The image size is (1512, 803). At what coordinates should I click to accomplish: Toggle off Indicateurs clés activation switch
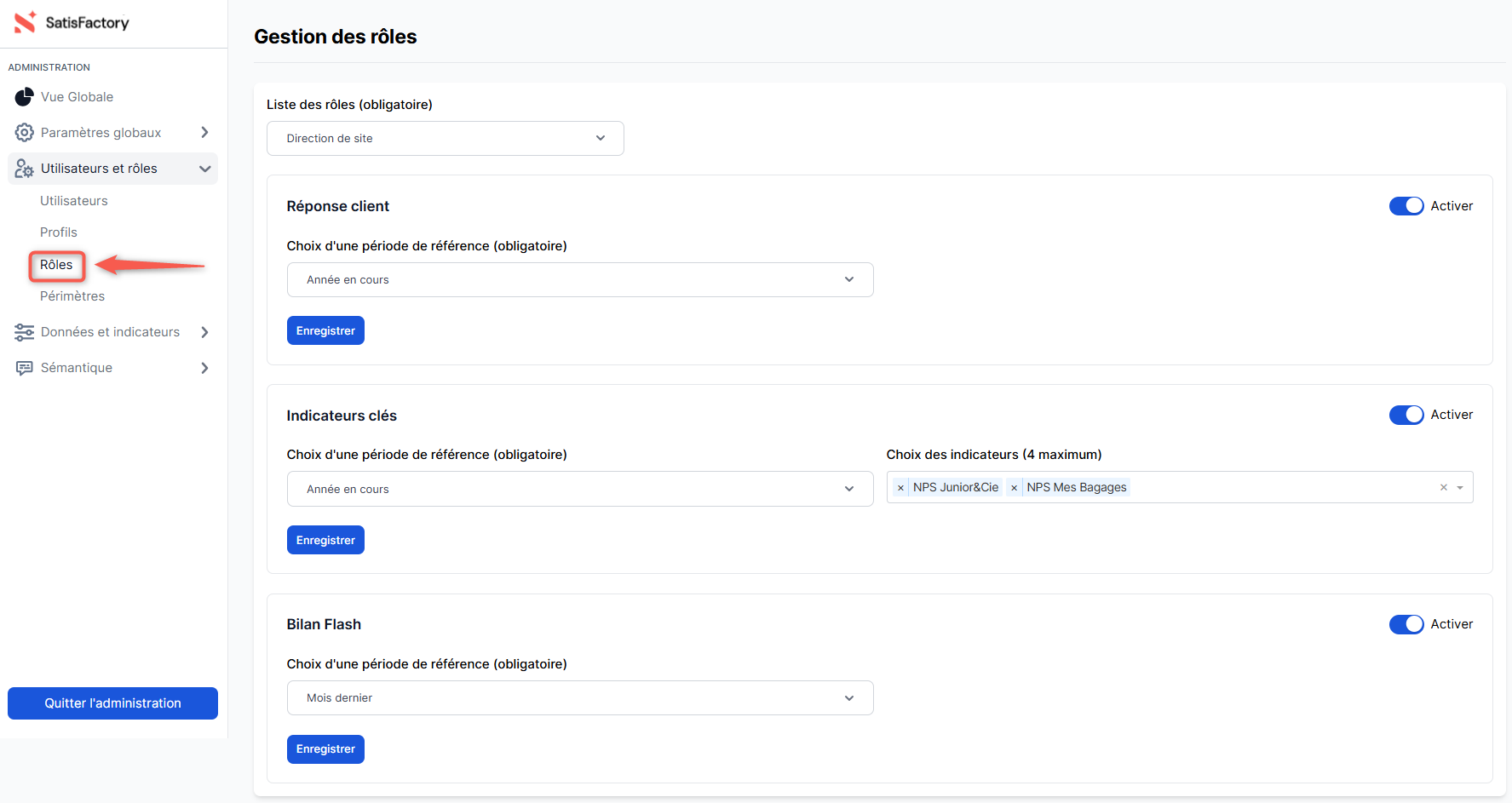[1406, 415]
